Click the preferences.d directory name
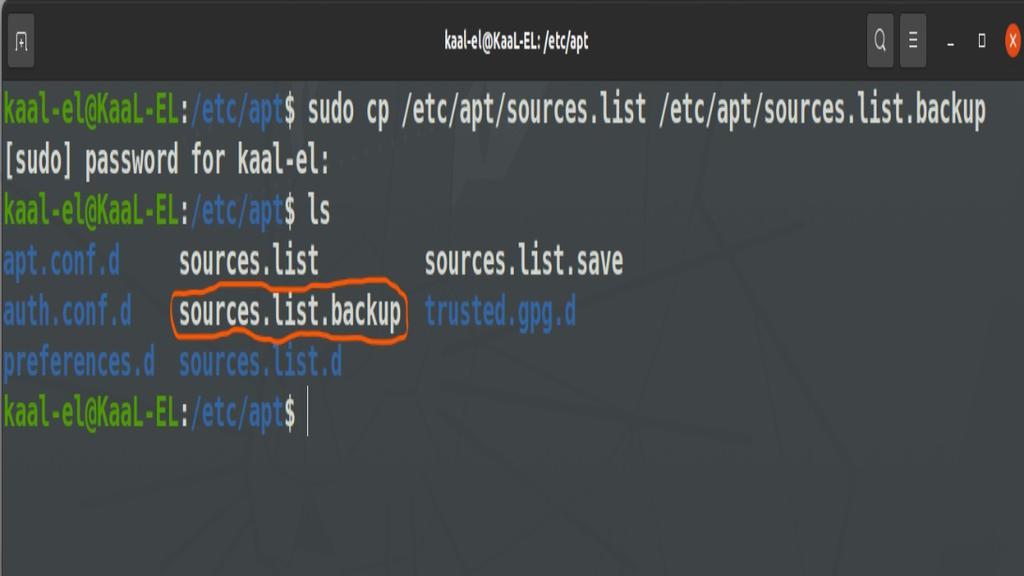This screenshot has width=1024, height=576. coord(79,362)
